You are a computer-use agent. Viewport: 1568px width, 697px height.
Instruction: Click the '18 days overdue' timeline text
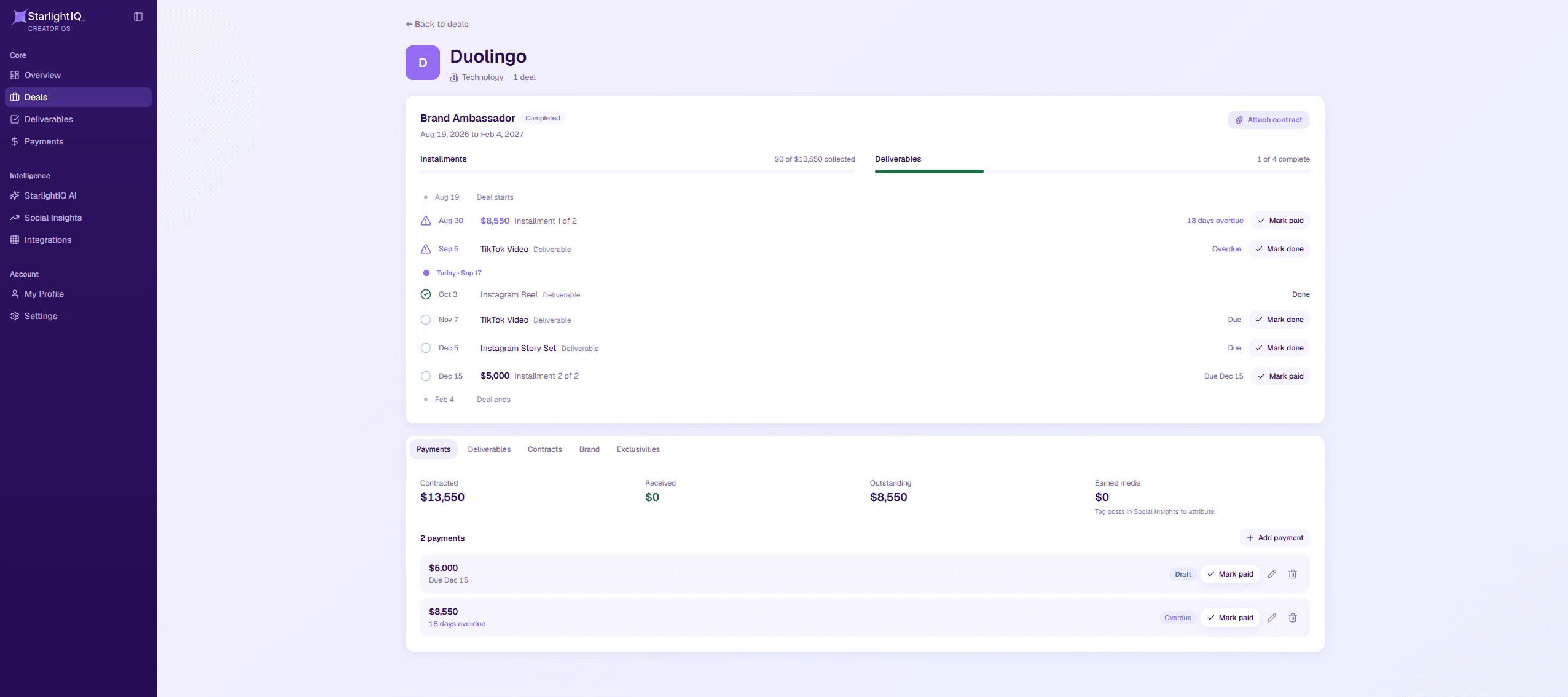(x=1215, y=221)
